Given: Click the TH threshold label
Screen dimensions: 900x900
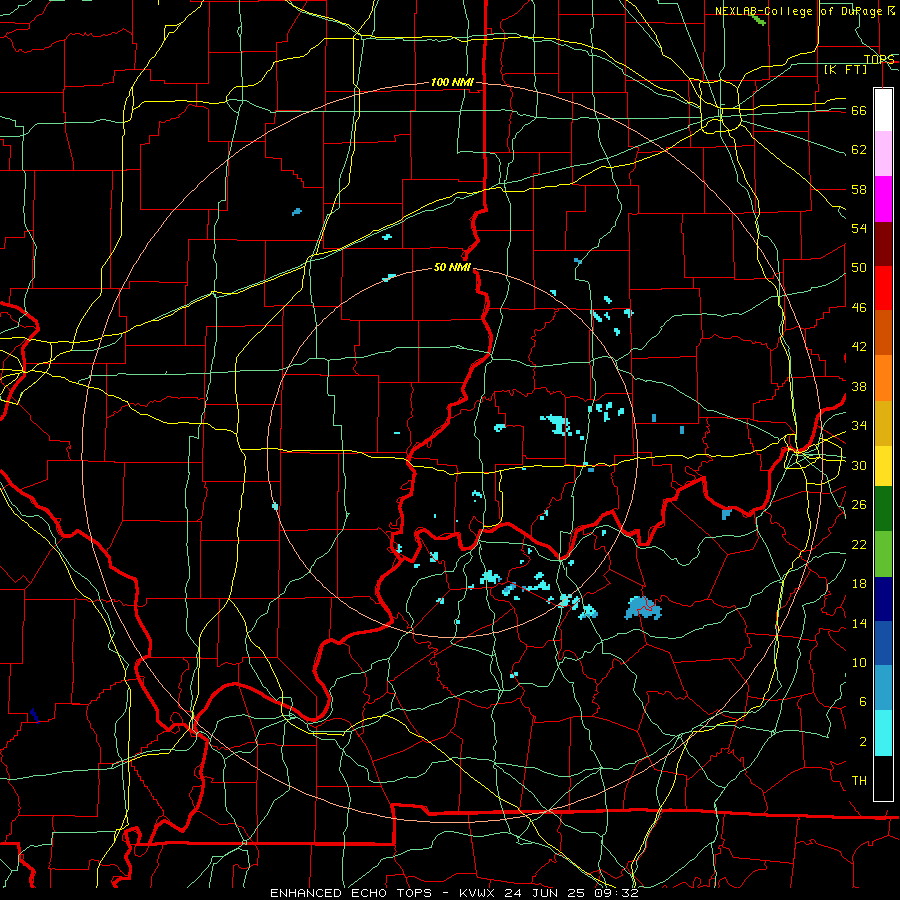Looking at the screenshot, I should [x=859, y=781].
